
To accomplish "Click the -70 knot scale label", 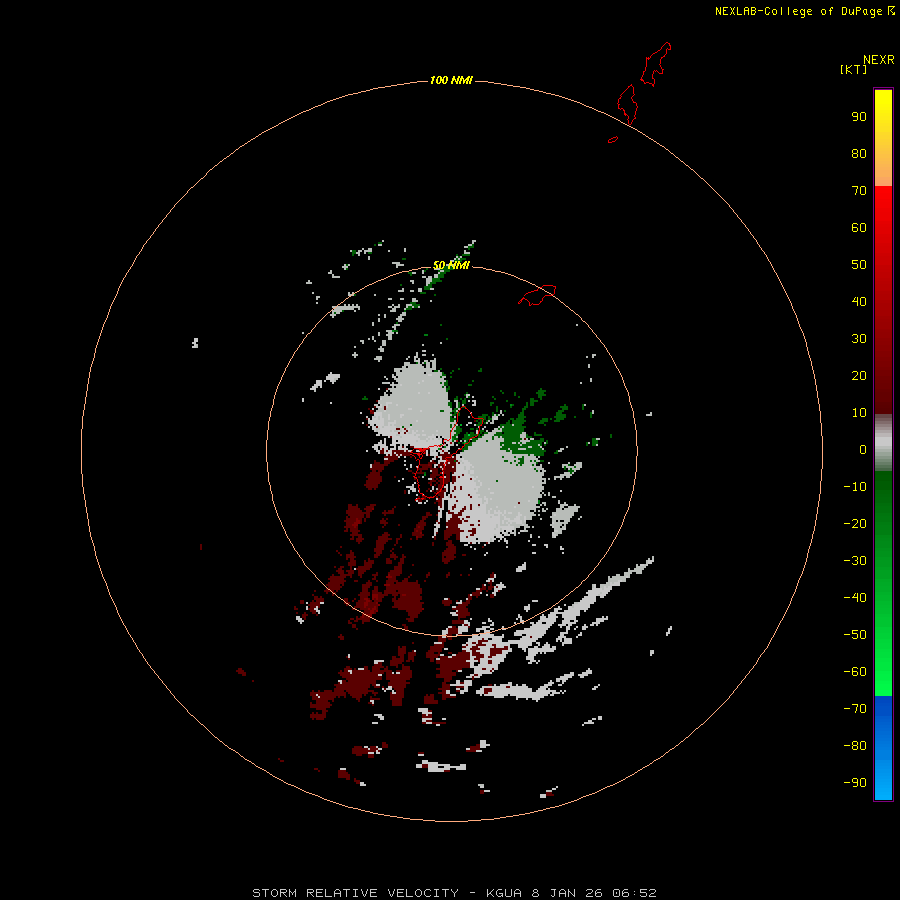I will (855, 709).
